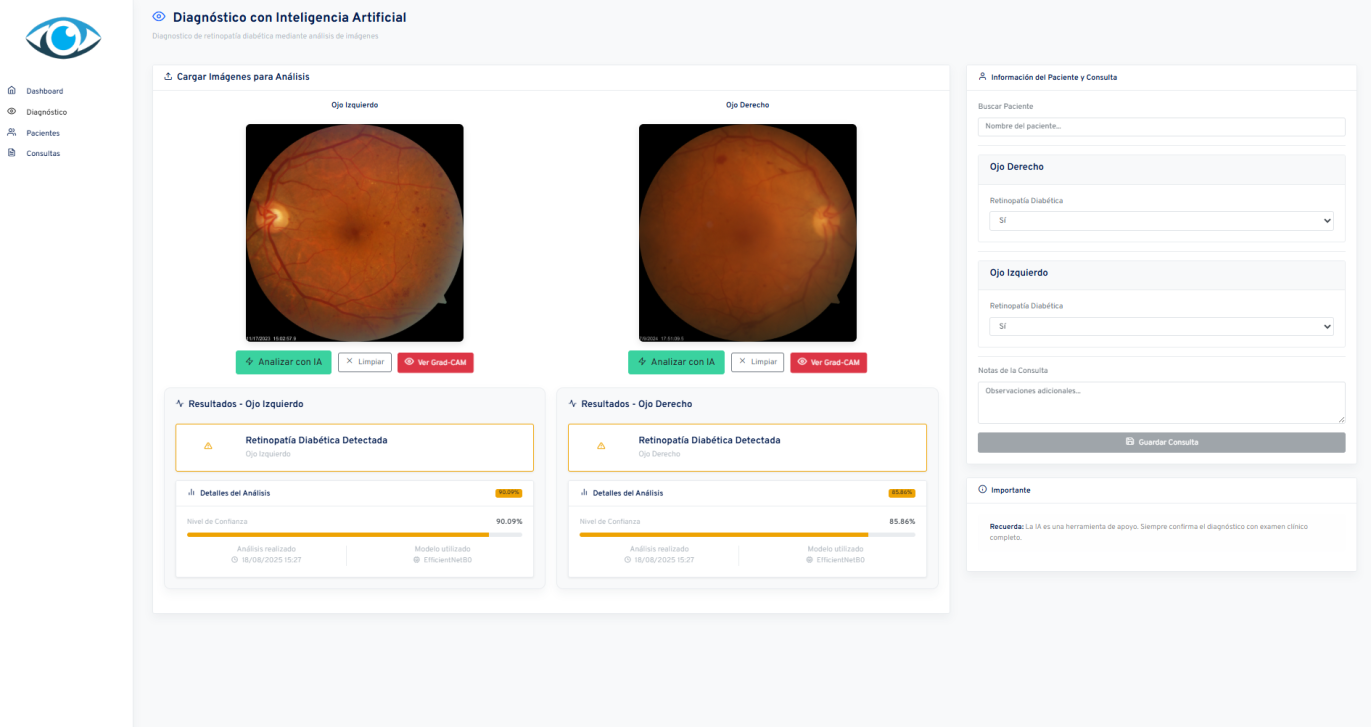Select the right eye fundus image
The image size is (1371, 727).
(748, 233)
